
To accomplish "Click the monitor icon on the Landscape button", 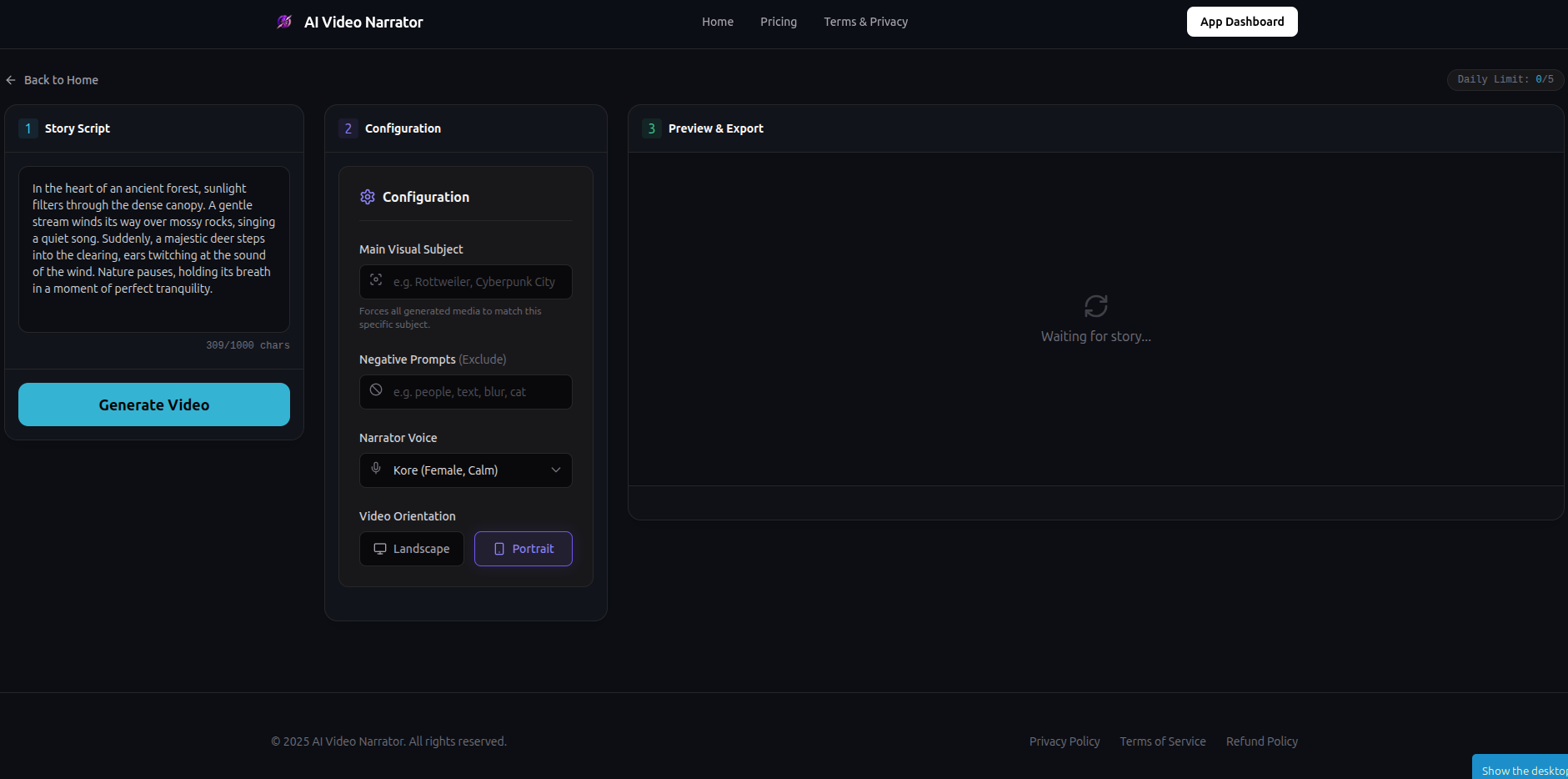I will pyautogui.click(x=379, y=548).
